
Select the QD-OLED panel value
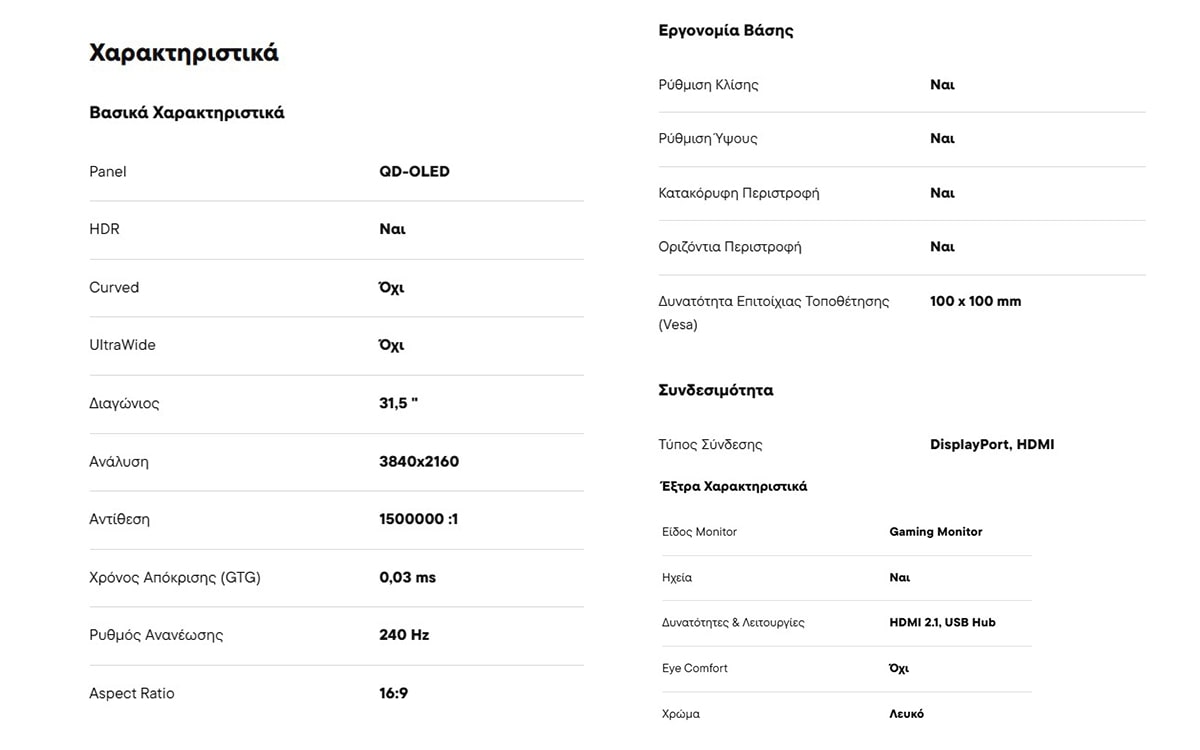[x=414, y=172]
